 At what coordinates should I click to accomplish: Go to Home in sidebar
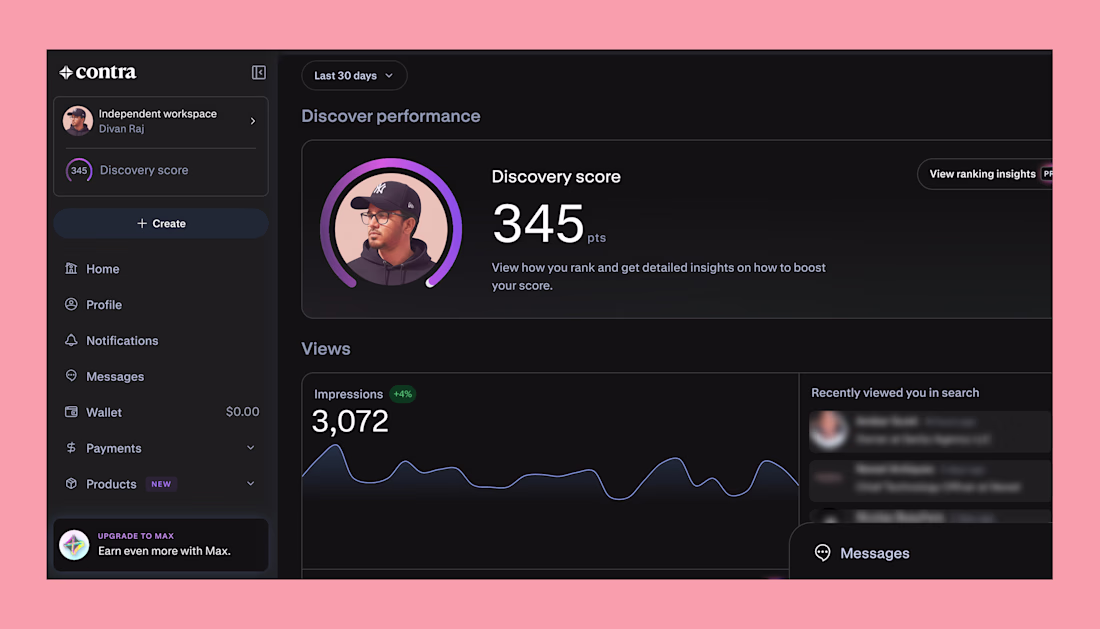[102, 269]
